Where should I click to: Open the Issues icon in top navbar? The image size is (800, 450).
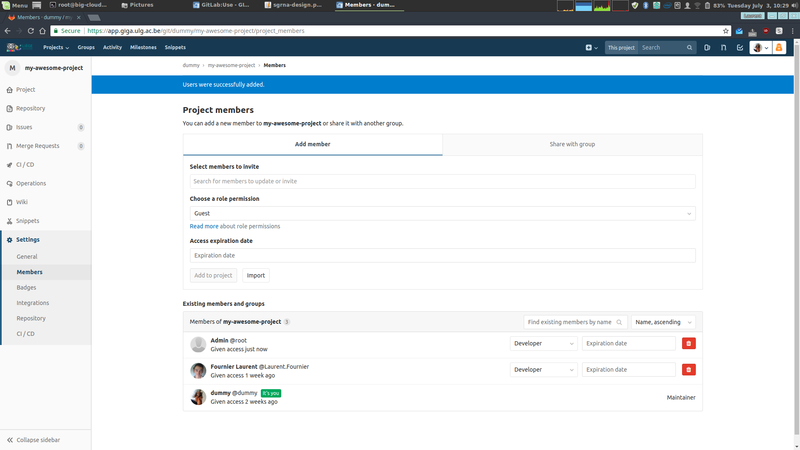(707, 47)
